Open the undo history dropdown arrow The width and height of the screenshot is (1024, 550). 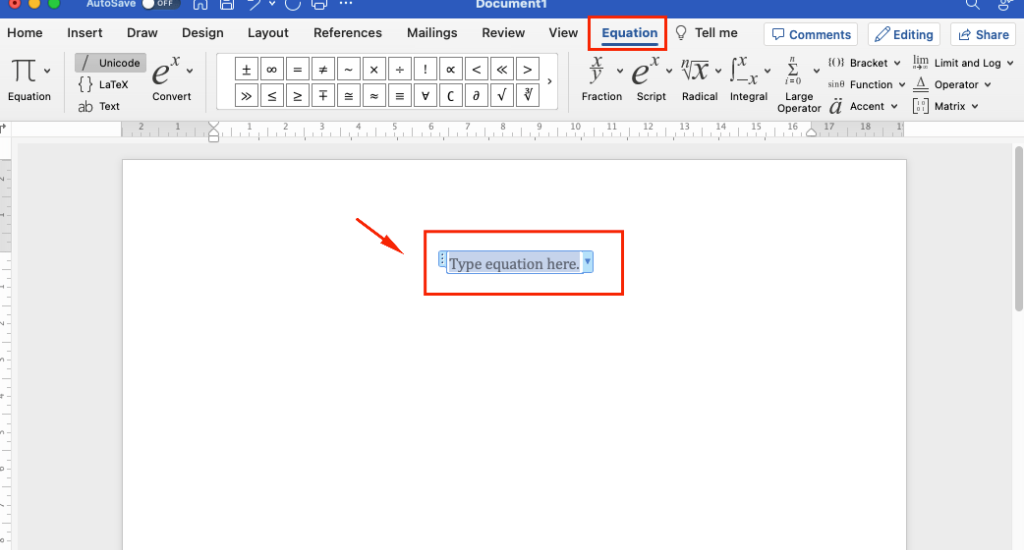[272, 4]
